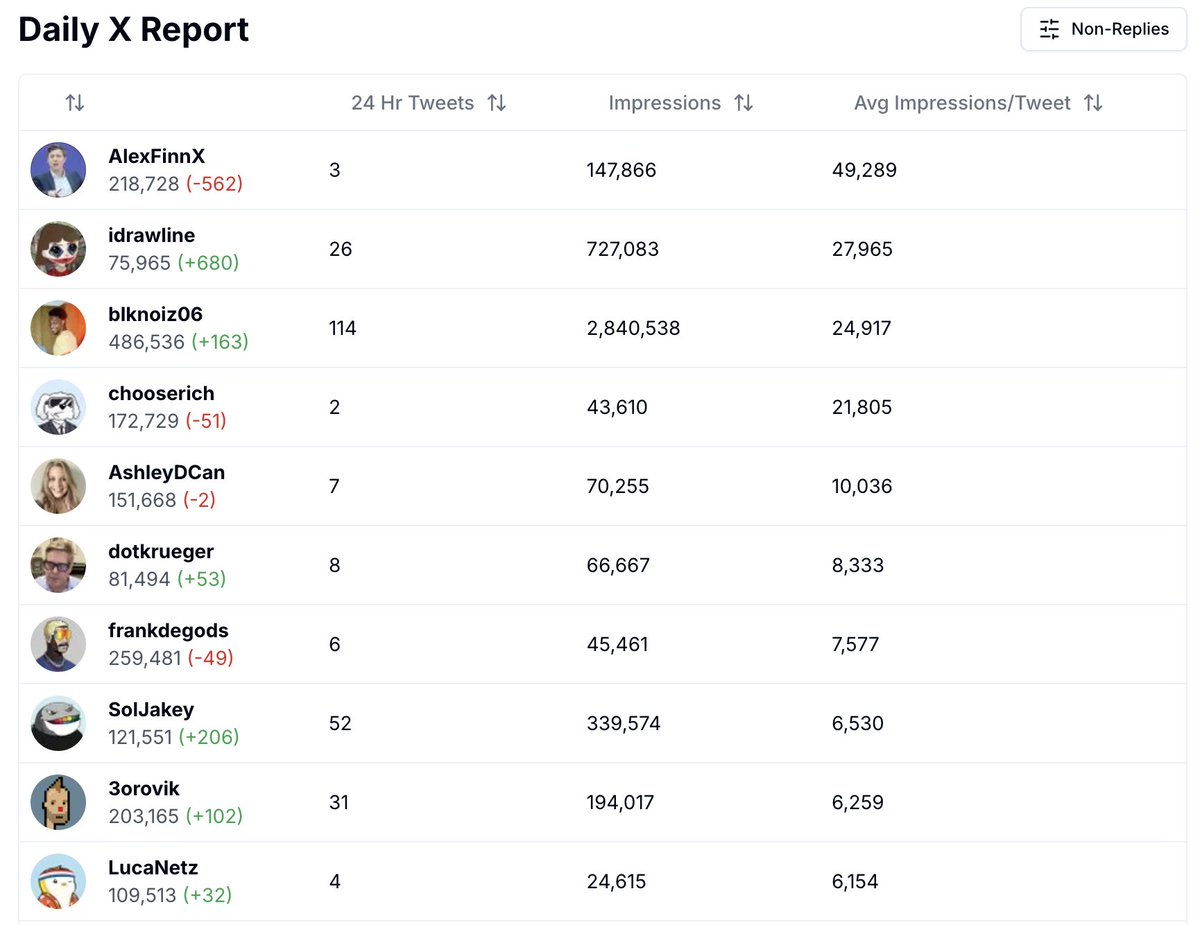Open blknoiz06 profile avatar
This screenshot has width=1200, height=925.
click(58, 328)
